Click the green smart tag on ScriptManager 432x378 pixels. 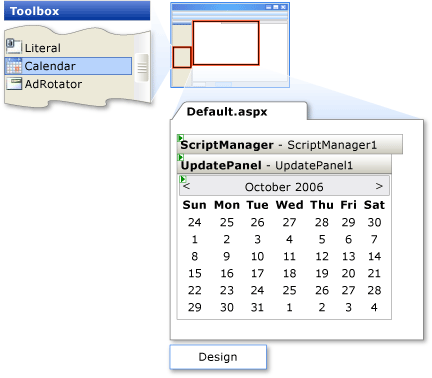180,137
